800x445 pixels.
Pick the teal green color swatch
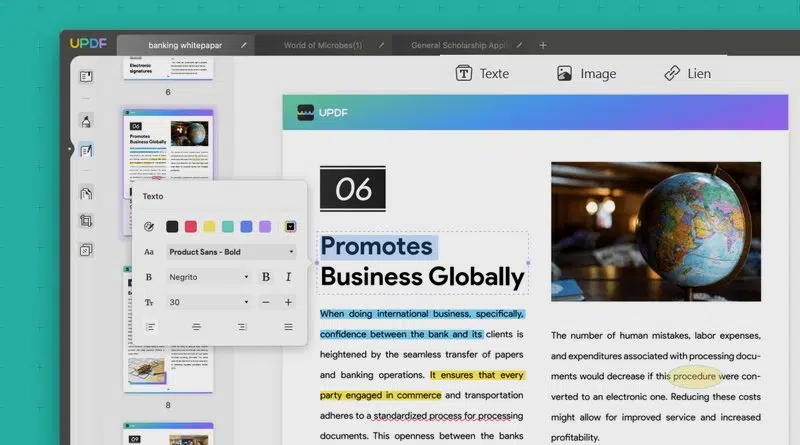tap(228, 227)
